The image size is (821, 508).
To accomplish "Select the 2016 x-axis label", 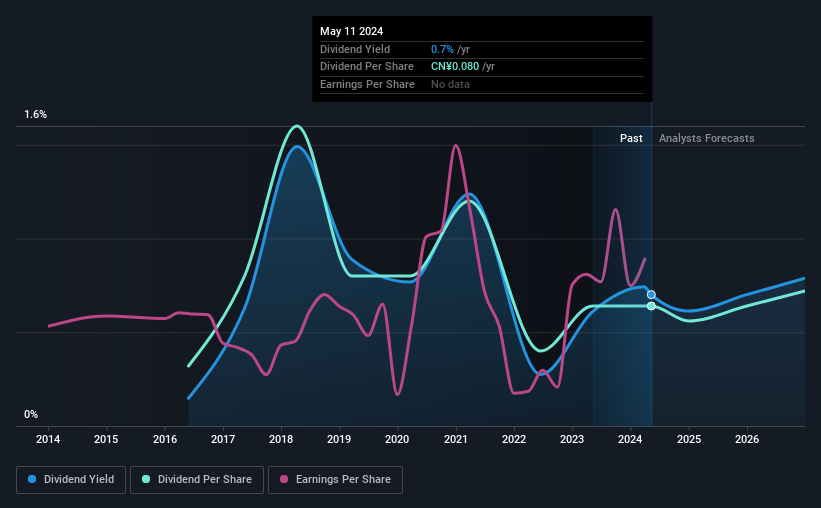I will tap(165, 439).
